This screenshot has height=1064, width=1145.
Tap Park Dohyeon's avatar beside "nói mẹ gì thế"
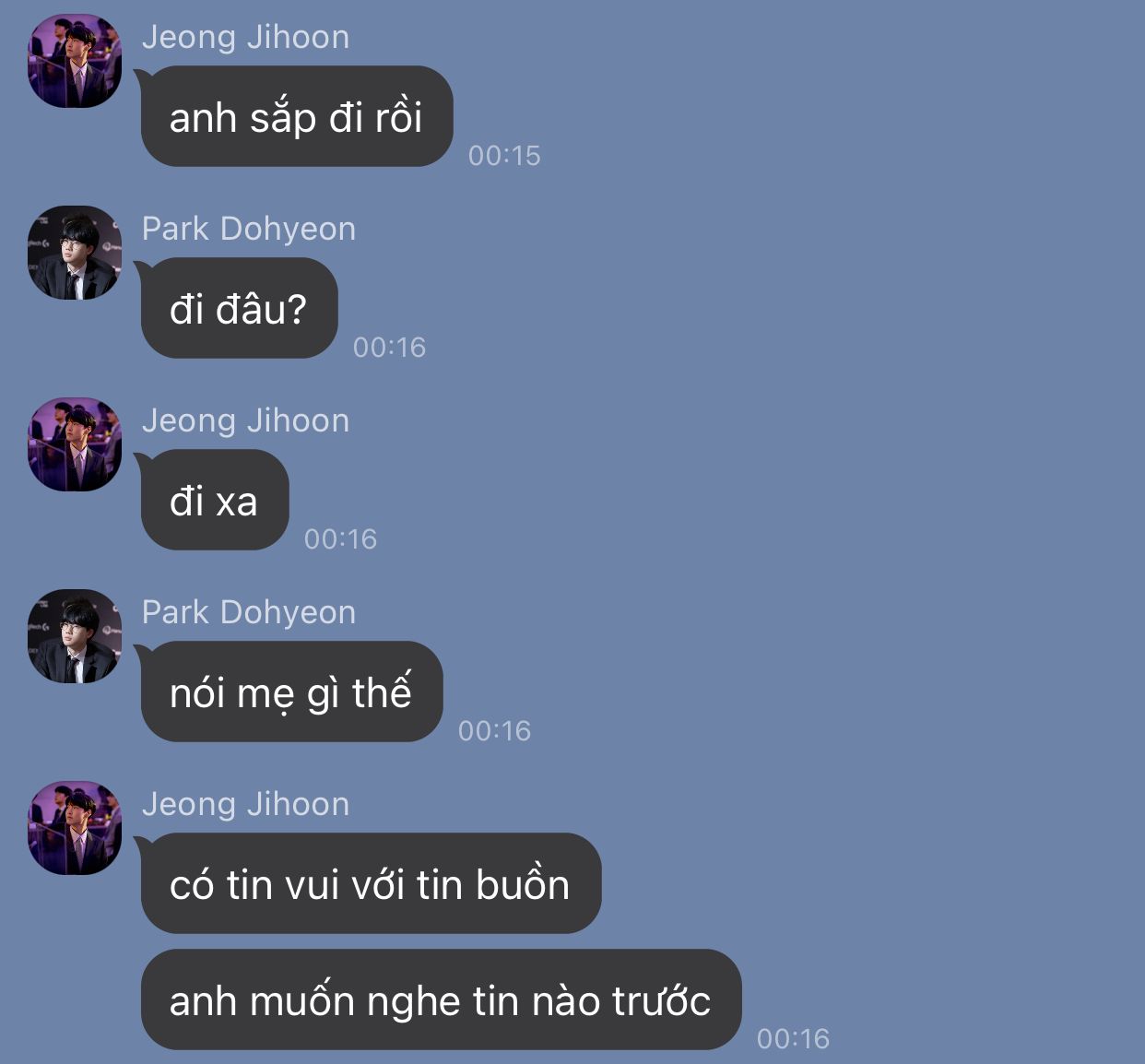coord(75,636)
